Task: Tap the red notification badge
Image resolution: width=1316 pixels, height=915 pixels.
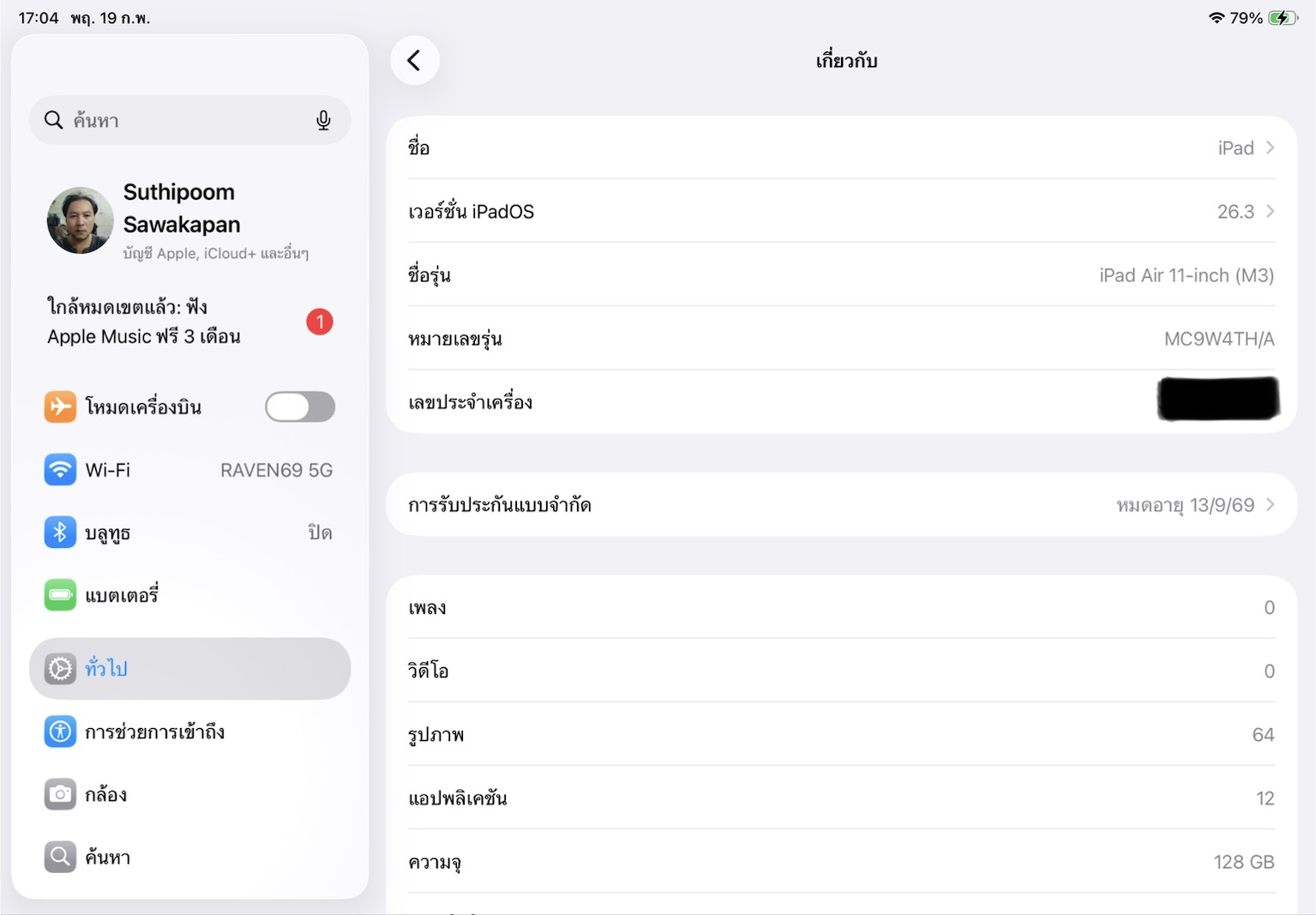Action: [x=320, y=322]
